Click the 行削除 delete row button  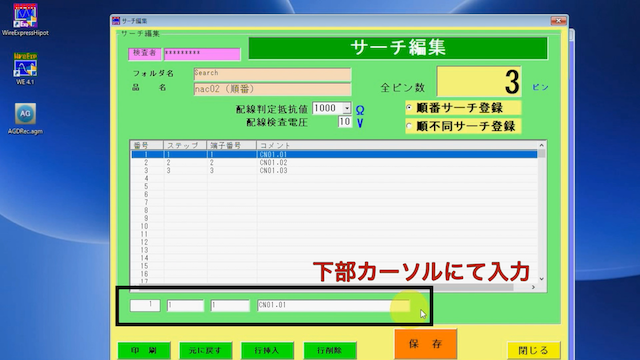coord(330,350)
